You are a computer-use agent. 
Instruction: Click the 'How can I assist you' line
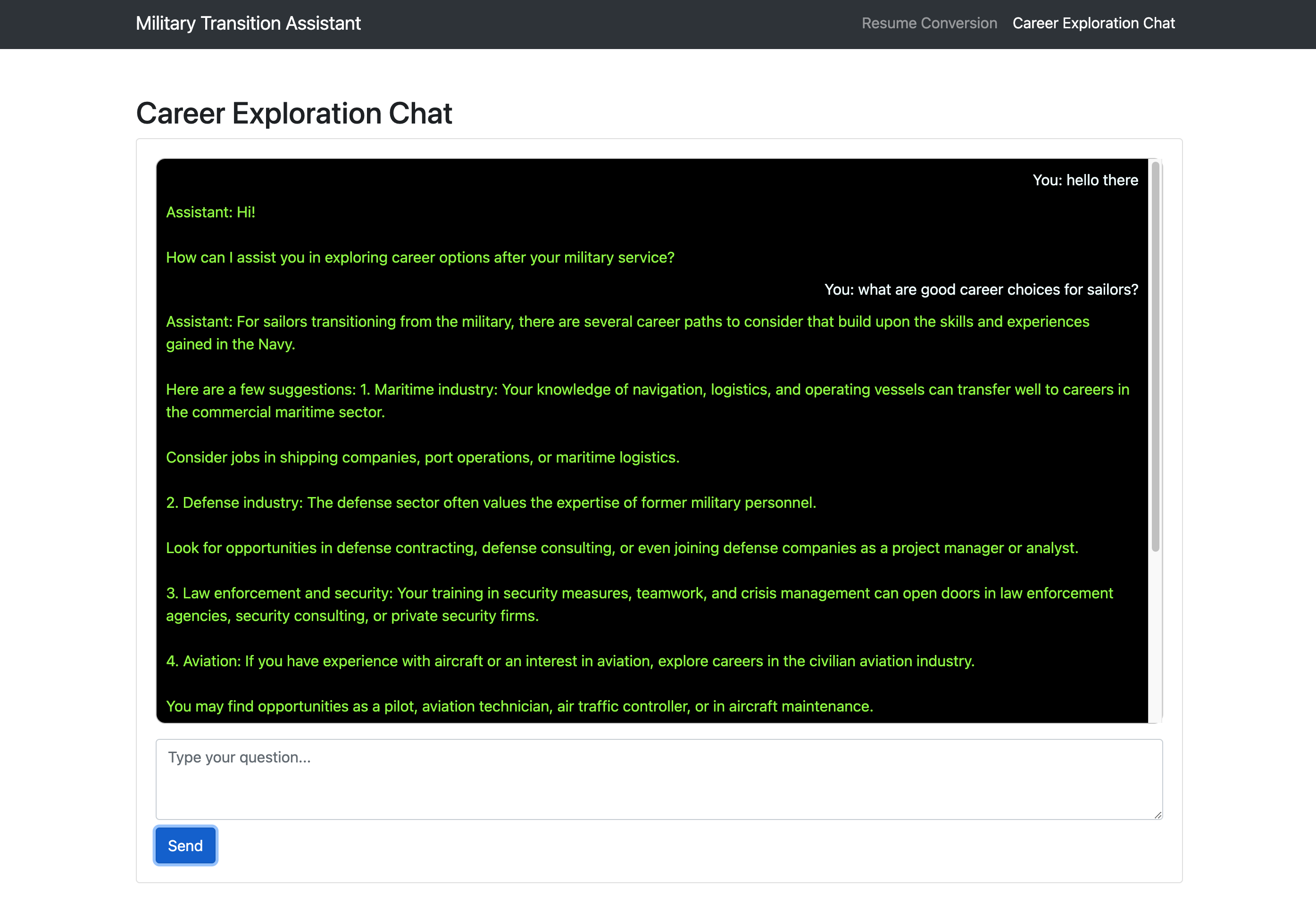(x=420, y=257)
